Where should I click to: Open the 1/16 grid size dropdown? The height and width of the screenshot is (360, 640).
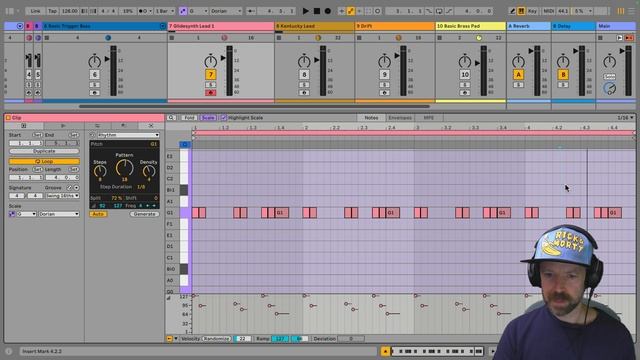click(625, 118)
